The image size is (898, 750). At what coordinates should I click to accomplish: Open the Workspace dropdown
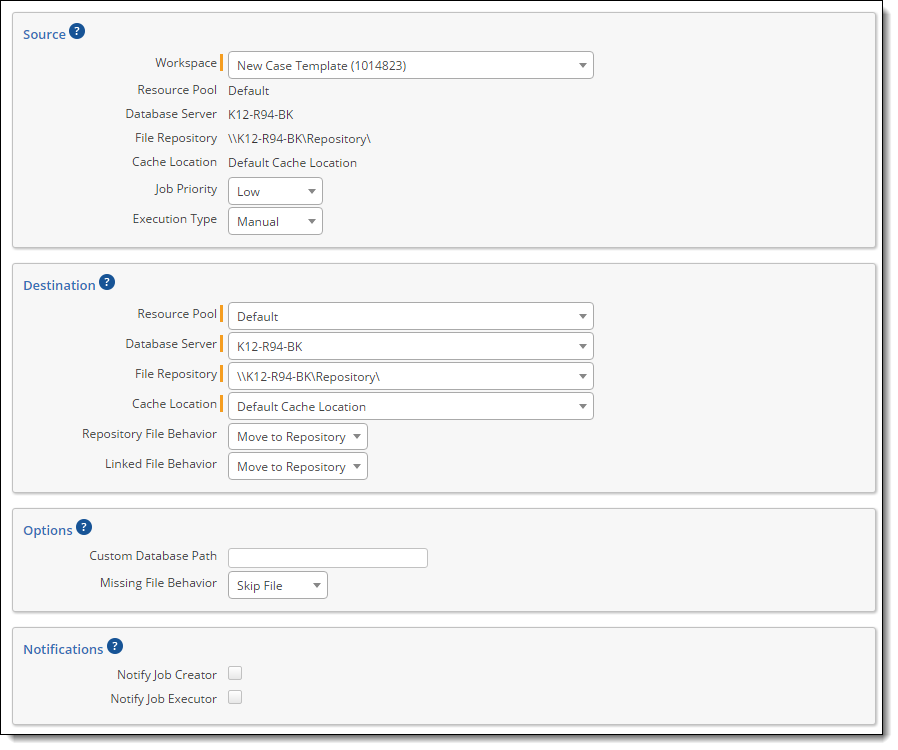410,66
